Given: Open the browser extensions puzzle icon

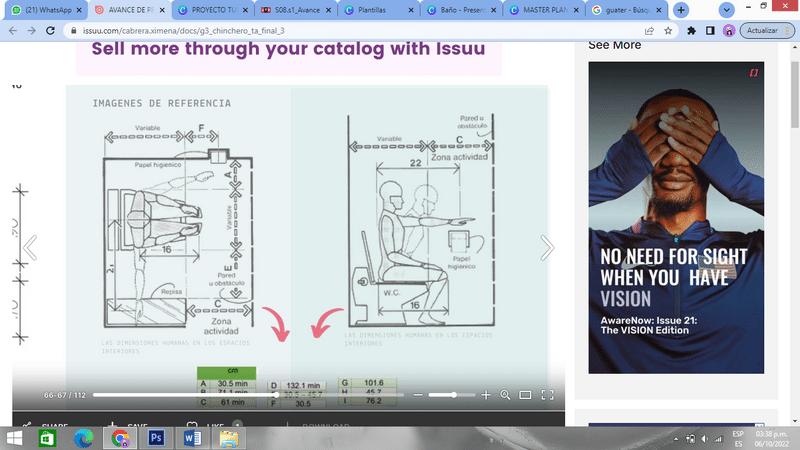Looking at the screenshot, I should 691,31.
